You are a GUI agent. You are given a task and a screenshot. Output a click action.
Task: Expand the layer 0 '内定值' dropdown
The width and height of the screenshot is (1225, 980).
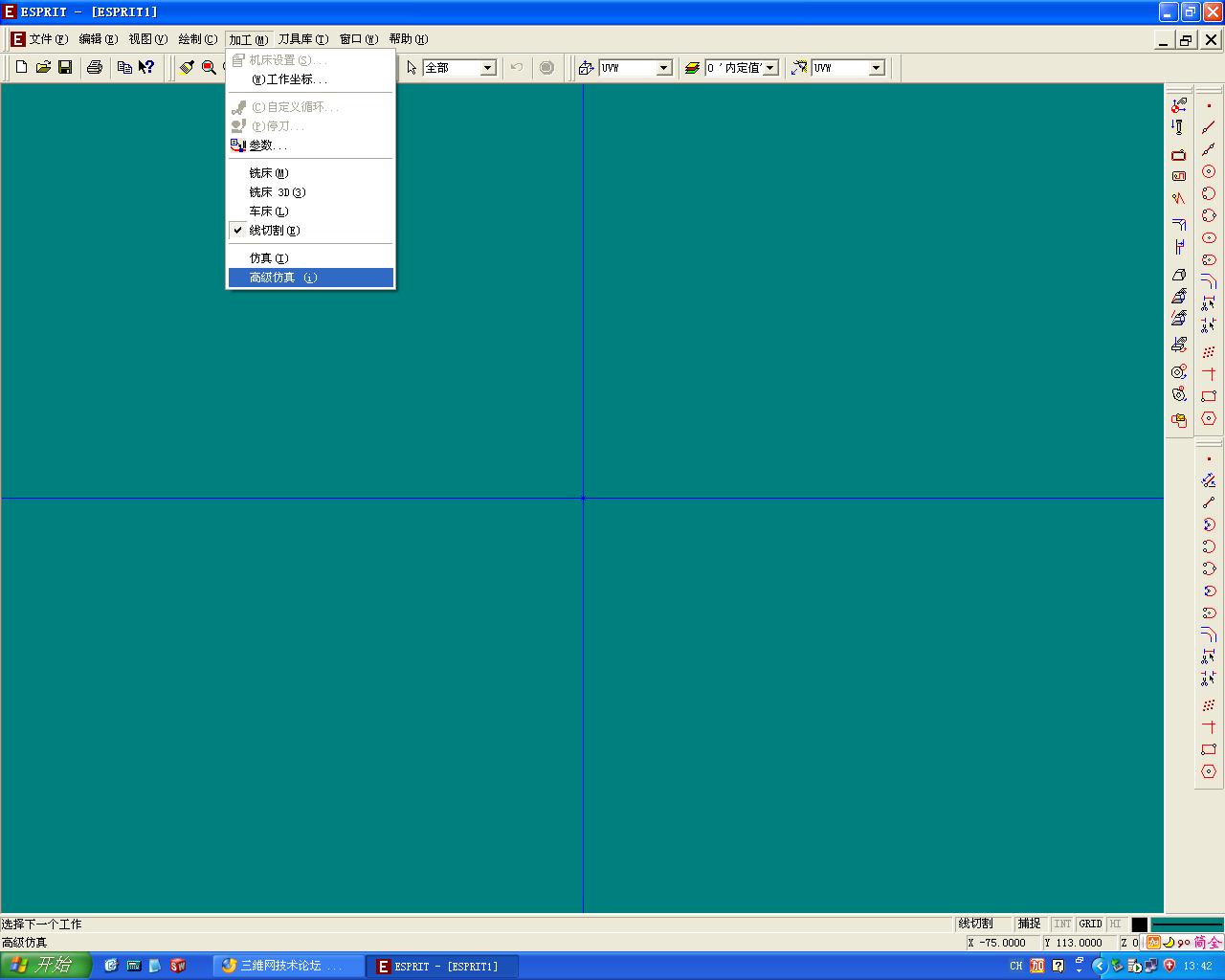click(770, 68)
